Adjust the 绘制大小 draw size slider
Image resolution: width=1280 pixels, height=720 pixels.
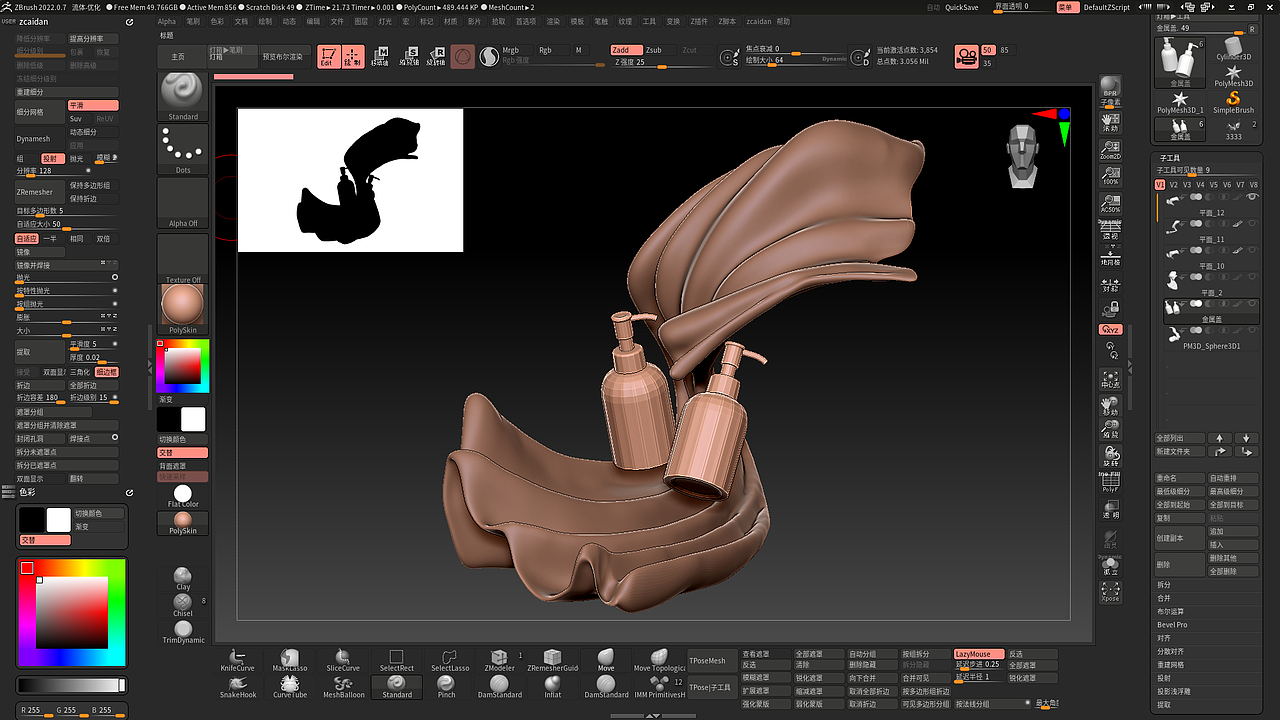pyautogui.click(x=796, y=60)
